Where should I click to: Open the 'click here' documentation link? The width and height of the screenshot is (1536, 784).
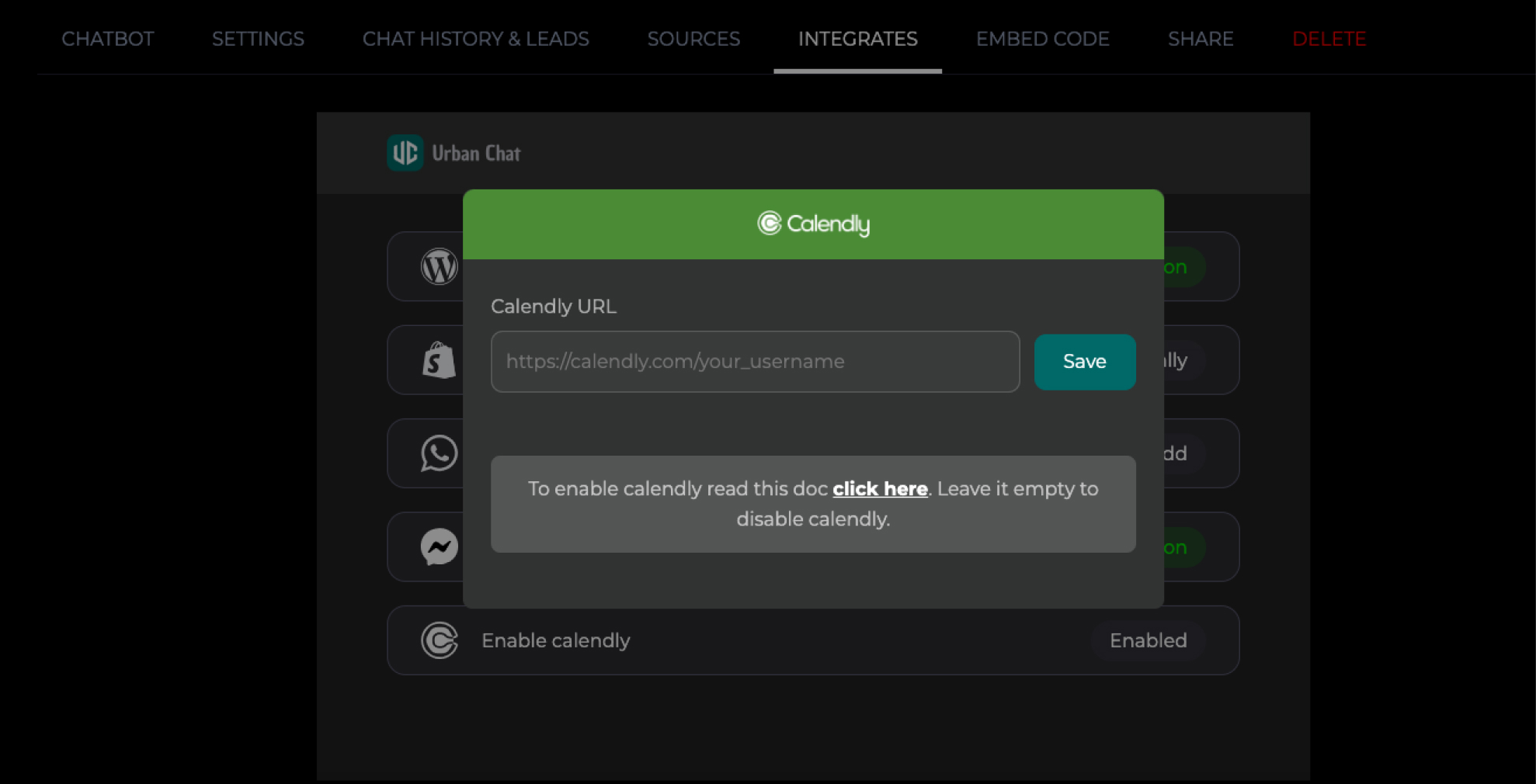pyautogui.click(x=880, y=488)
